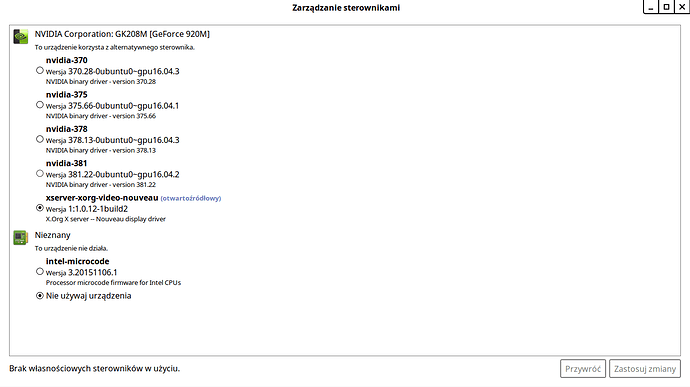Click the Zarządzanie sterownikami title bar
690x387 pixels.
coord(346,7)
